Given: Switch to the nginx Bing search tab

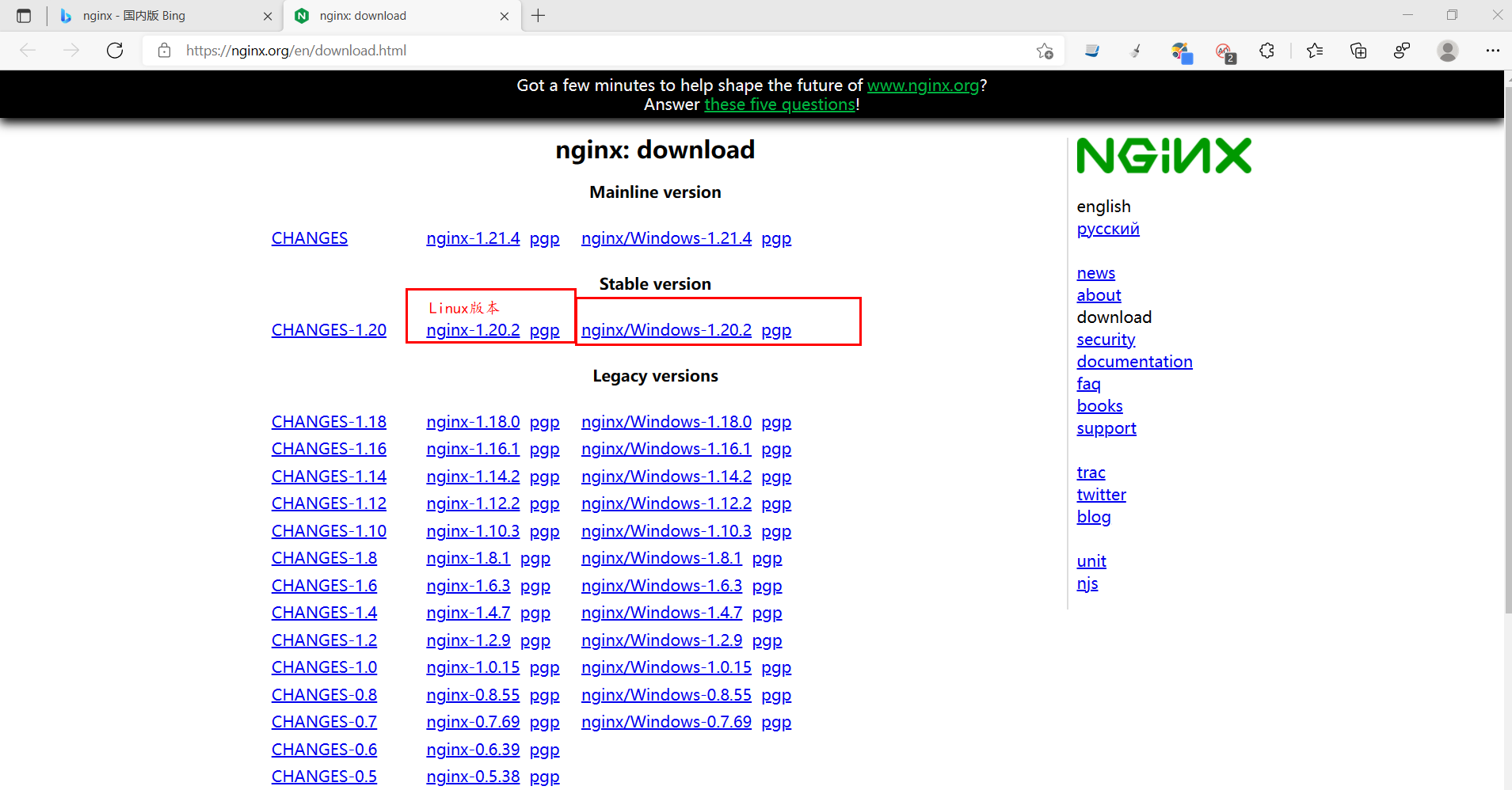Looking at the screenshot, I should (165, 16).
